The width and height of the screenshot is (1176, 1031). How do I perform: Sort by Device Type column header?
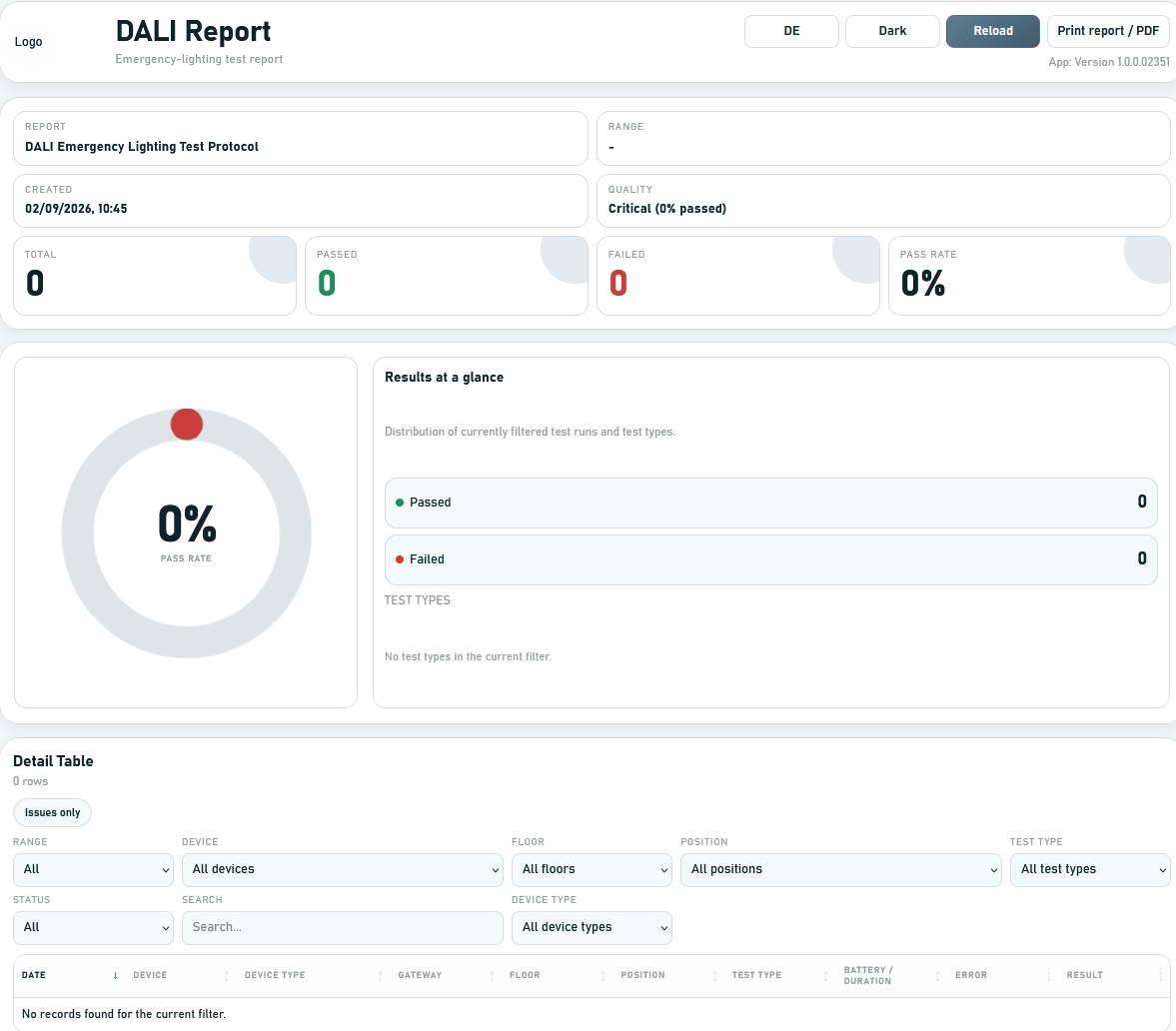(x=314, y=975)
